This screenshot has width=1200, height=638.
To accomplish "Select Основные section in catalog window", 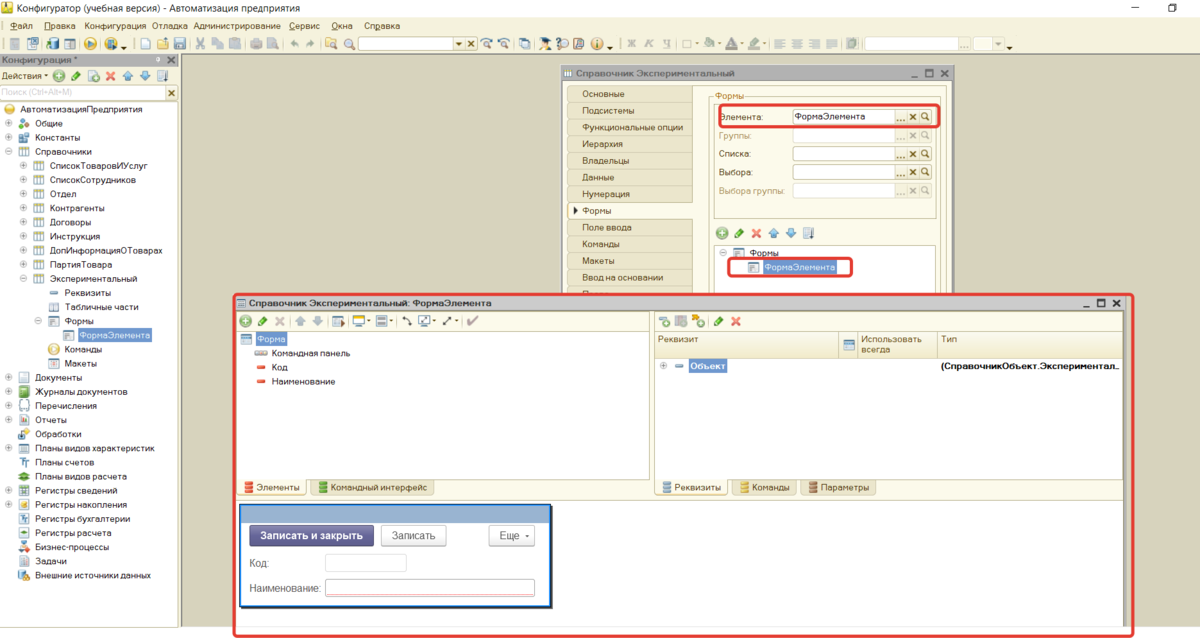I will [x=628, y=94].
